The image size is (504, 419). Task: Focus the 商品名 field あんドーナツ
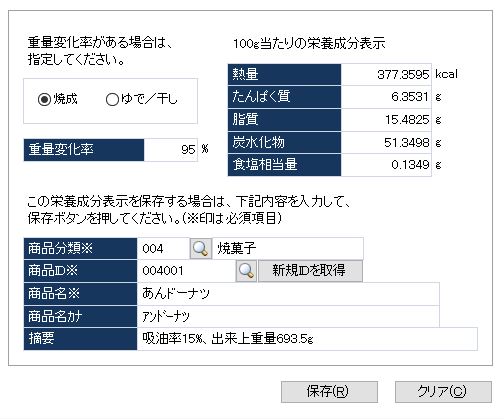pos(288,294)
